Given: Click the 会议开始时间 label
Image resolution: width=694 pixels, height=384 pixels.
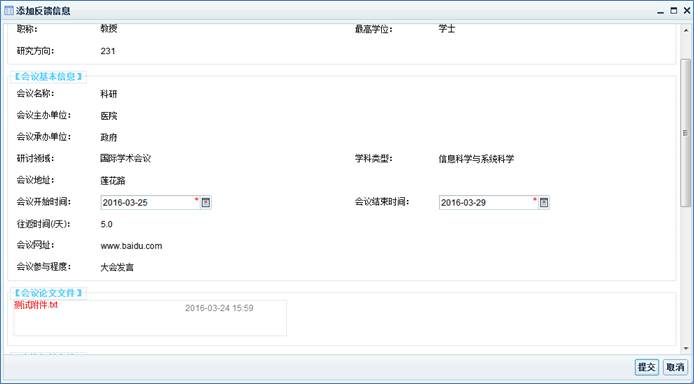Looking at the screenshot, I should pyautogui.click(x=44, y=202).
